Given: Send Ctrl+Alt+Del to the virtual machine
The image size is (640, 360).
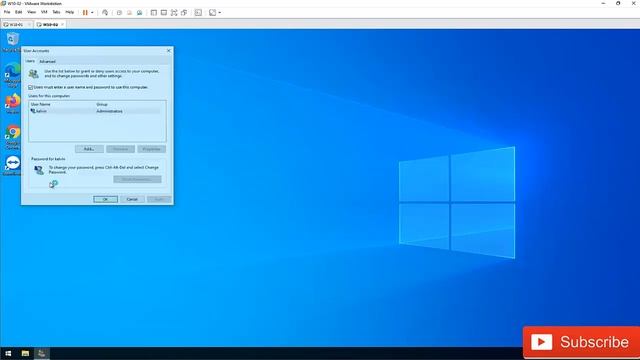Looking at the screenshot, I should [105, 13].
